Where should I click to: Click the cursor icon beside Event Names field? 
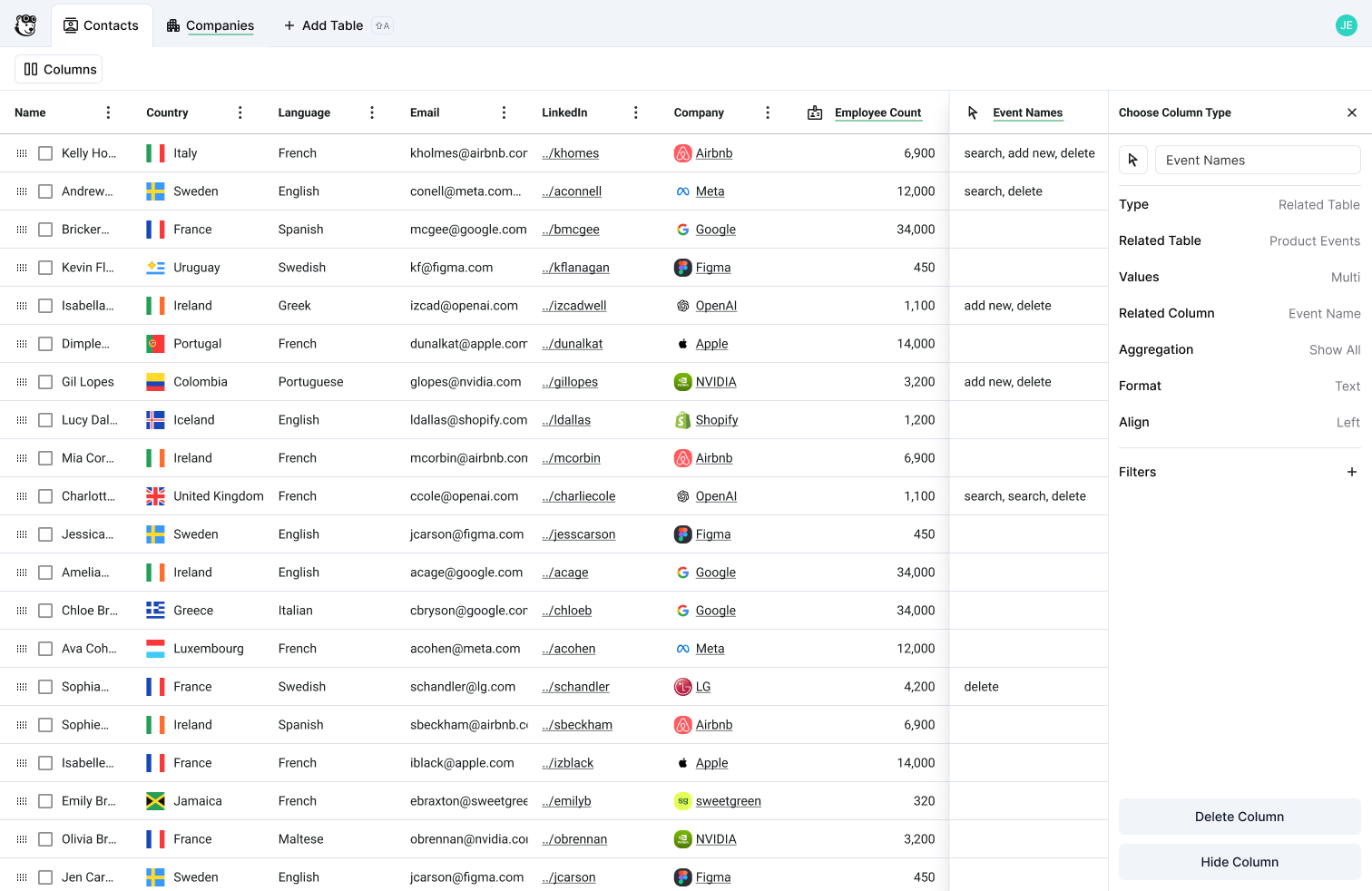point(1133,160)
